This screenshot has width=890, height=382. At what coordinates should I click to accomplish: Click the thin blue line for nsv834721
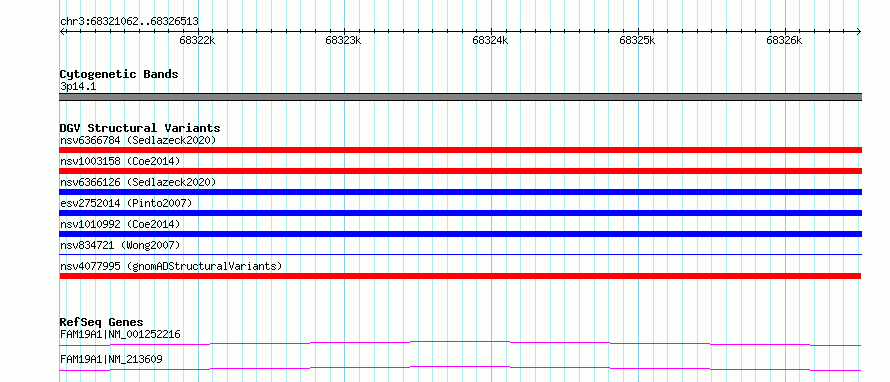click(460, 254)
